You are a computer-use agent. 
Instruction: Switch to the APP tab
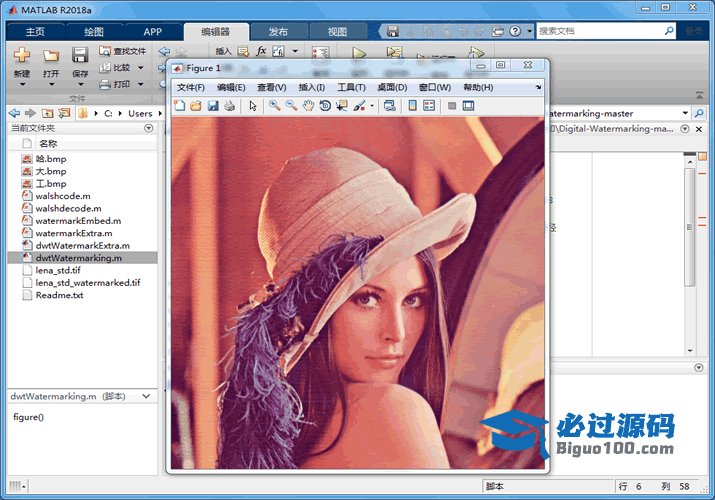point(152,31)
